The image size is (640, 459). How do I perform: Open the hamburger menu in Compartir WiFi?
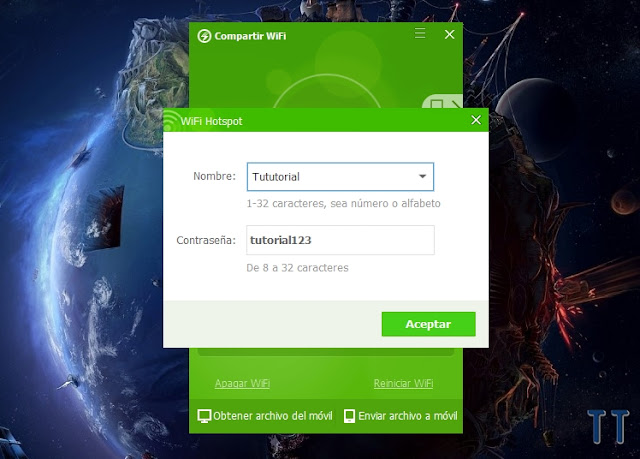420,33
